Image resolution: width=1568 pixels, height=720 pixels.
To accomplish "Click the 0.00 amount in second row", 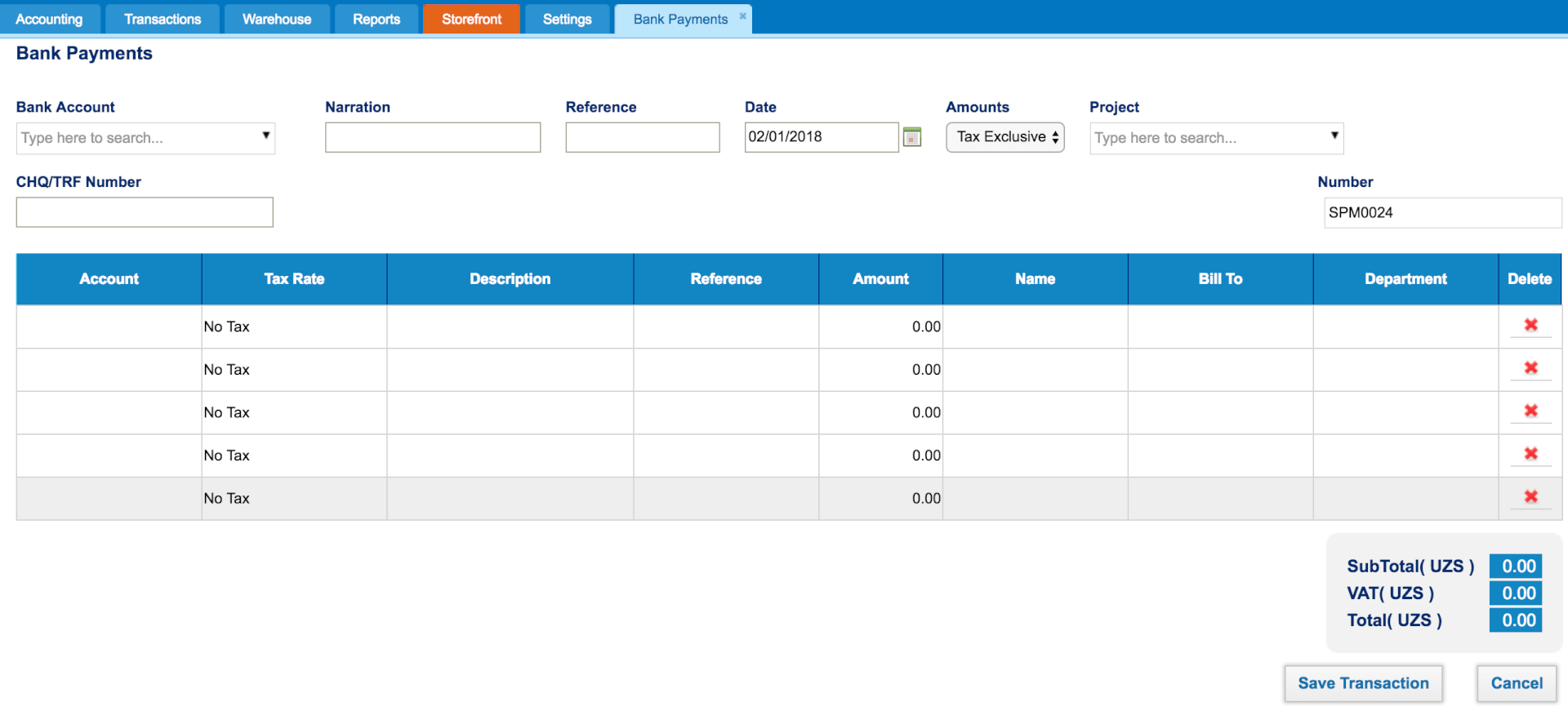I will pyautogui.click(x=880, y=370).
